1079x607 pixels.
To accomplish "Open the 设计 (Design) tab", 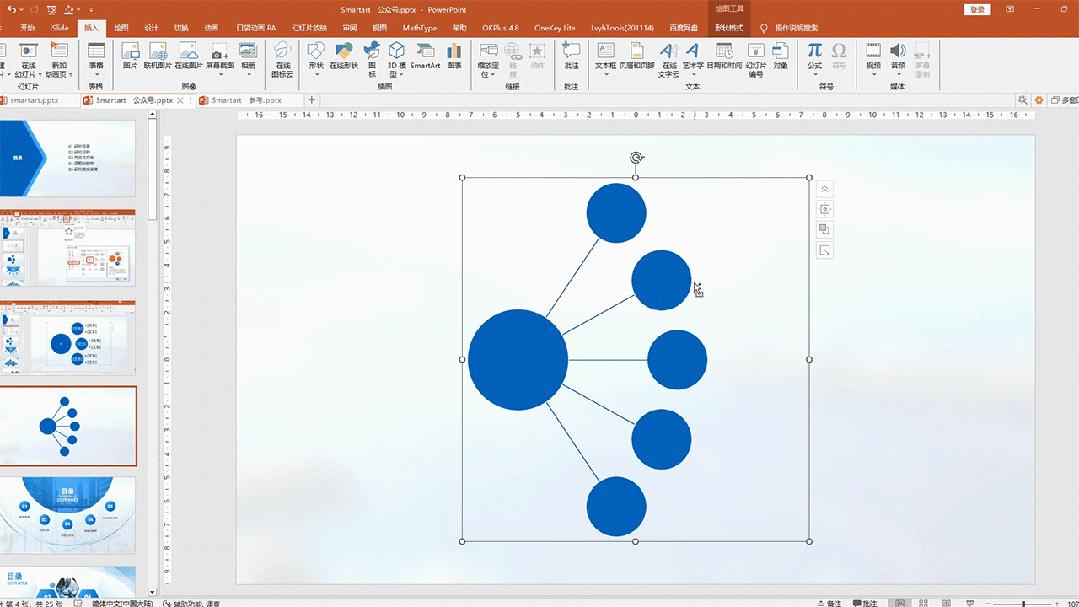I will (x=151, y=28).
